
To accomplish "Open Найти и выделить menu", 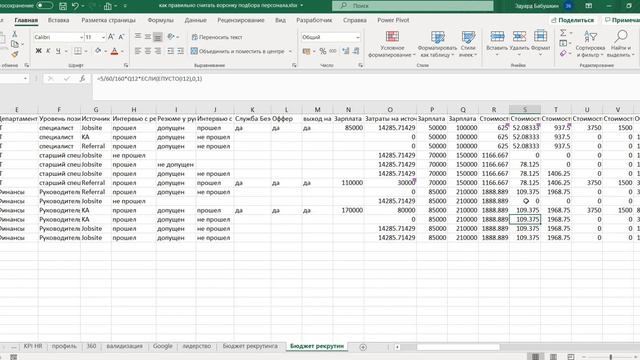I will [x=620, y=44].
